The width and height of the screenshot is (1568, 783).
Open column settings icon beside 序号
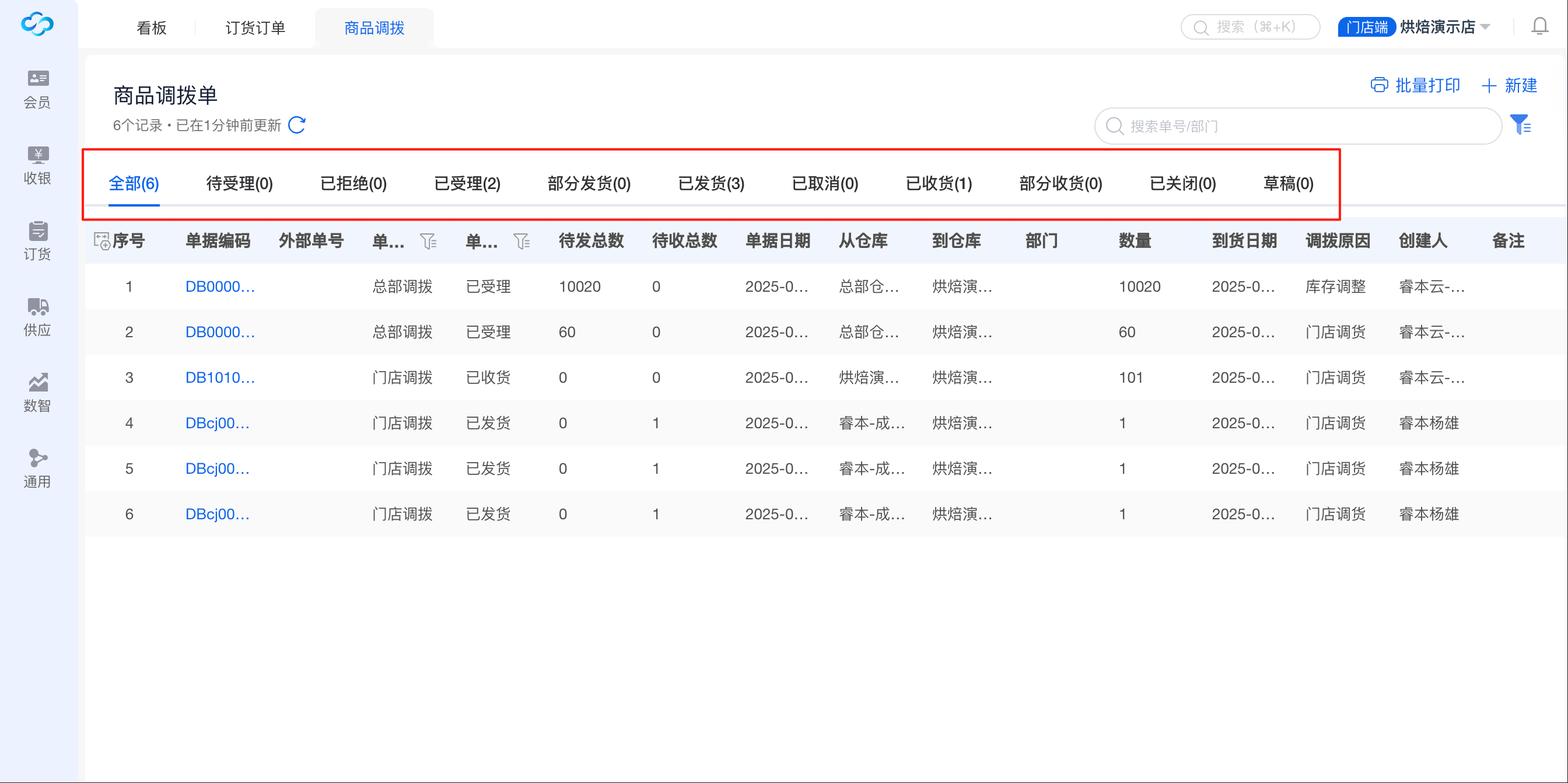101,241
